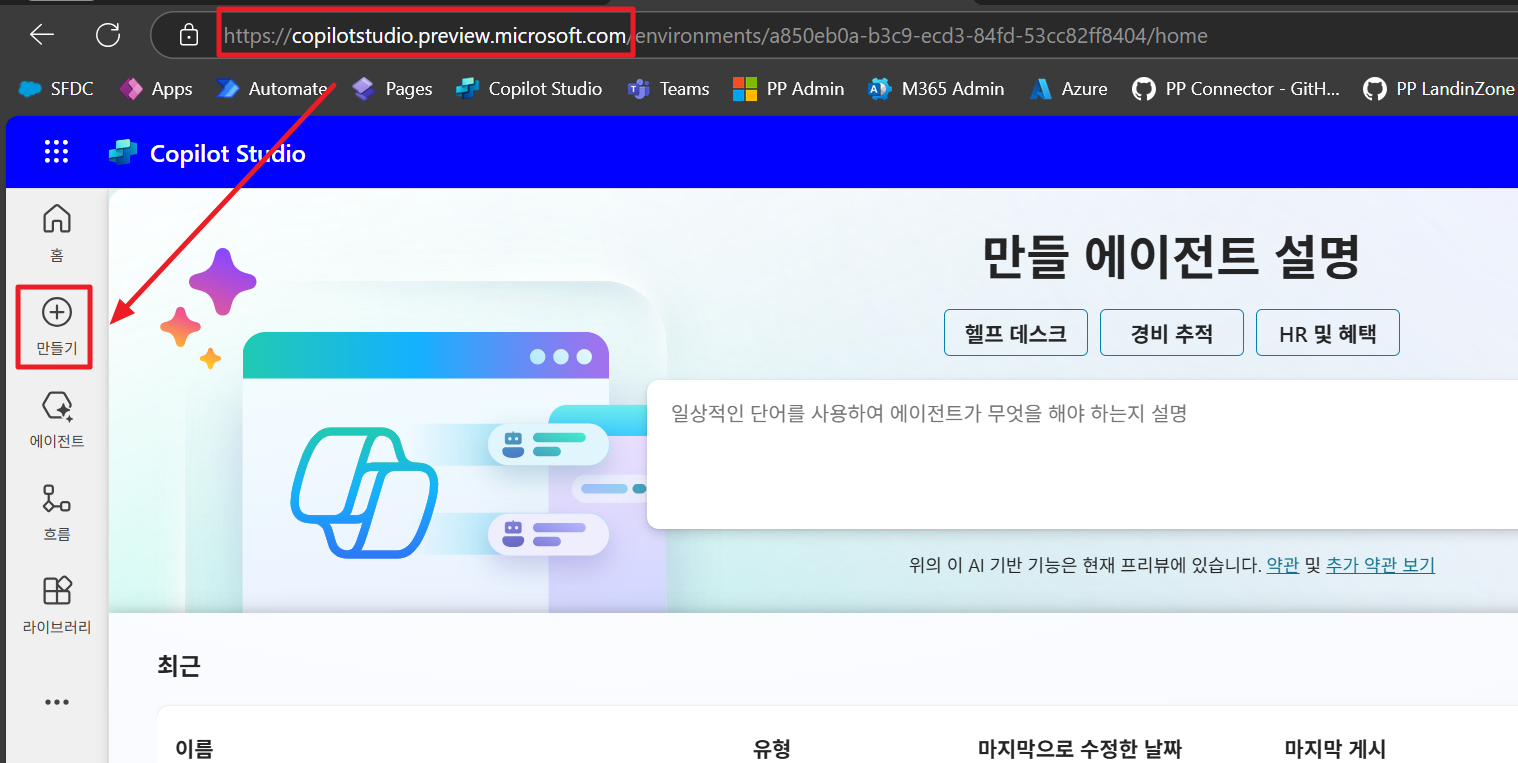The width and height of the screenshot is (1518, 763).
Task: Choose the 경비 추적 suggestion button
Action: coord(1172,333)
